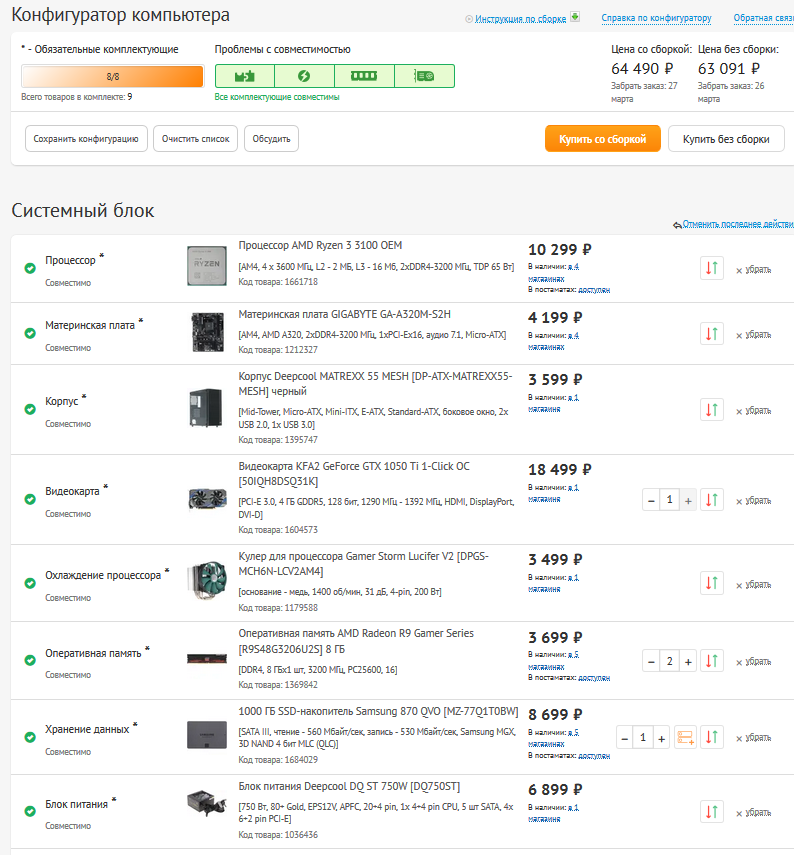Screen dimensions: 794x855
Task: Click RAM compatibility icon in problems bar
Action: (364, 76)
